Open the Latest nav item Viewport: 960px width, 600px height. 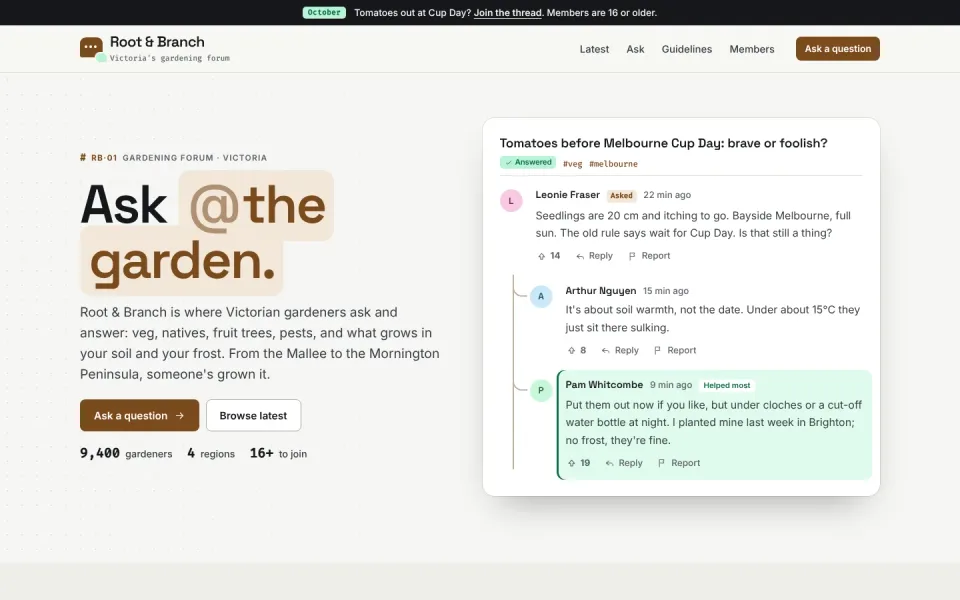[594, 49]
